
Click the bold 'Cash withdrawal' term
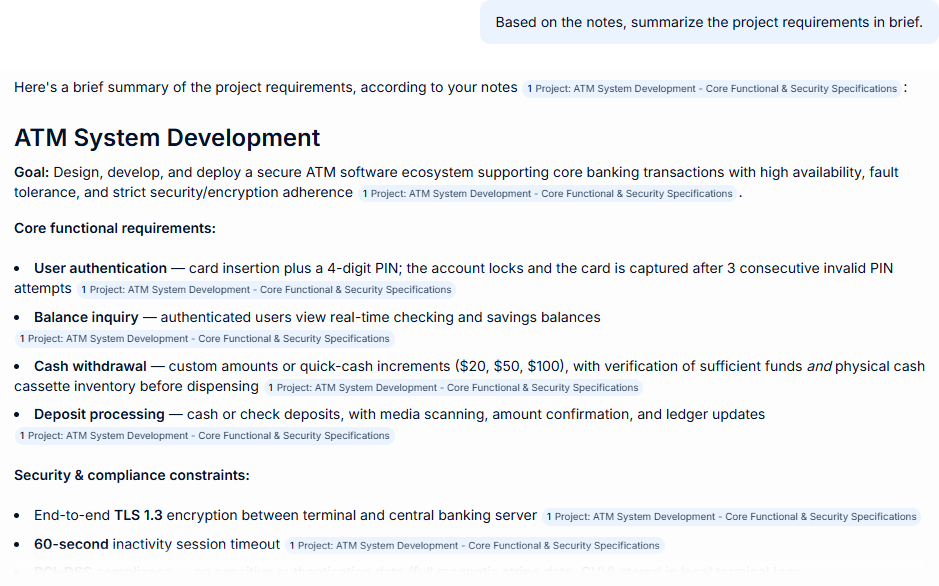90,366
